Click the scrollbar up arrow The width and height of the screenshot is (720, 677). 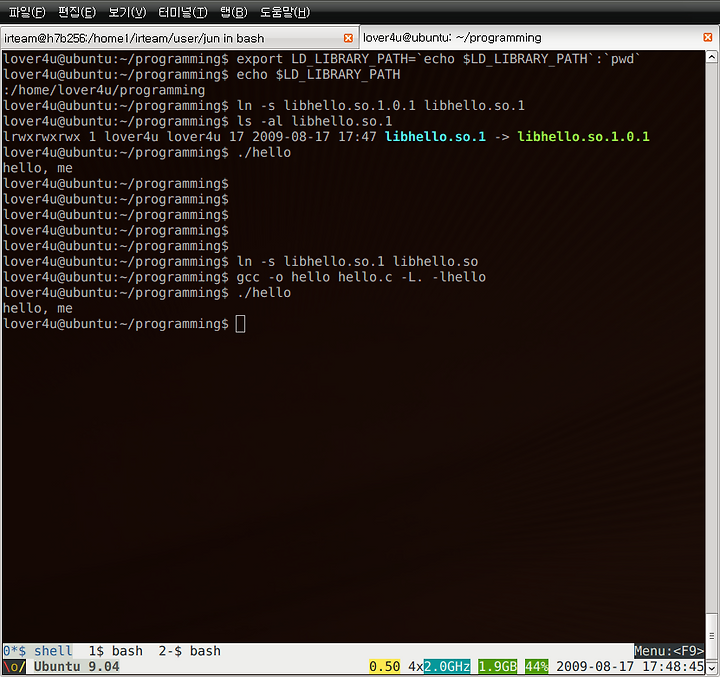(x=712, y=57)
